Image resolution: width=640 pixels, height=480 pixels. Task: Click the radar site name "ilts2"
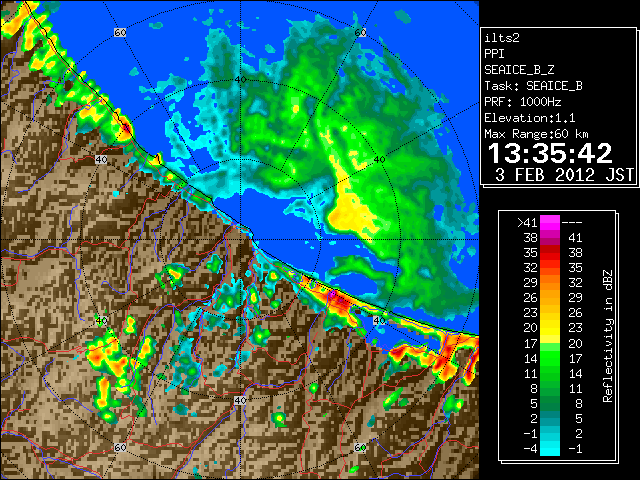pos(502,38)
